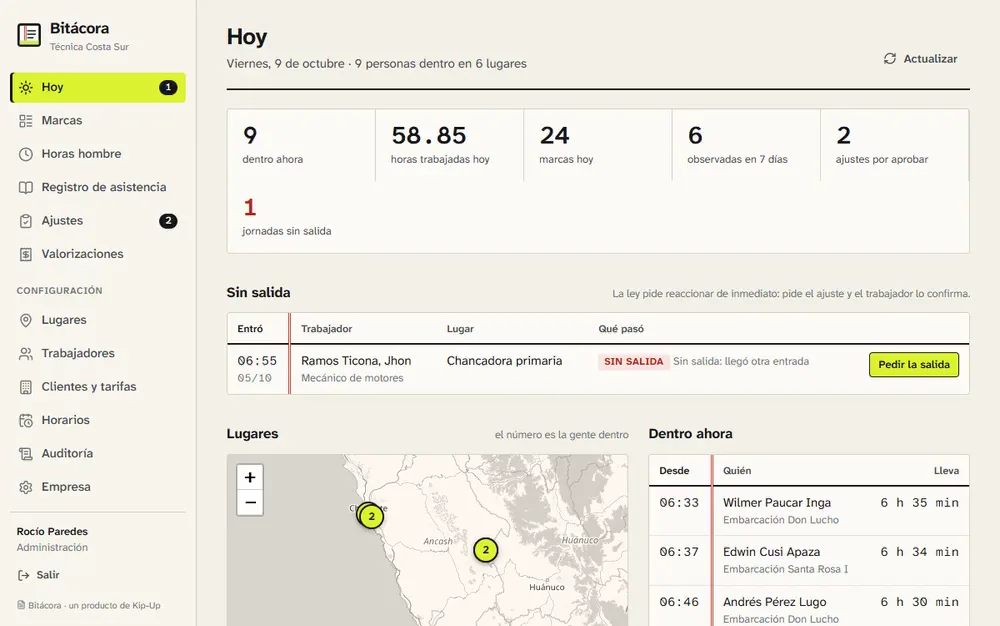Click the calendar-clock icon for Horarios
Viewport: 1000px width, 626px height.
[x=26, y=420]
